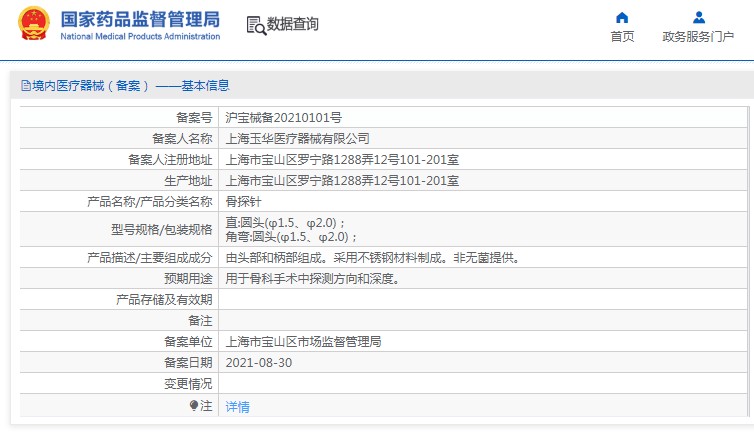The image size is (754, 433).
Task: Click the address in 备案人注册地址 row
Action: coord(342,160)
